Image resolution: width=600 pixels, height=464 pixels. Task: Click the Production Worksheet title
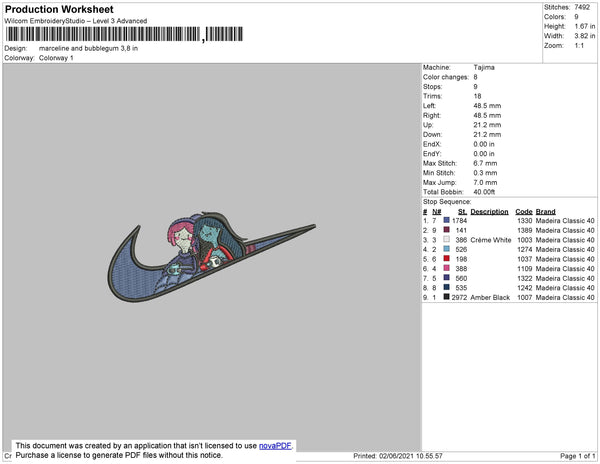click(59, 10)
